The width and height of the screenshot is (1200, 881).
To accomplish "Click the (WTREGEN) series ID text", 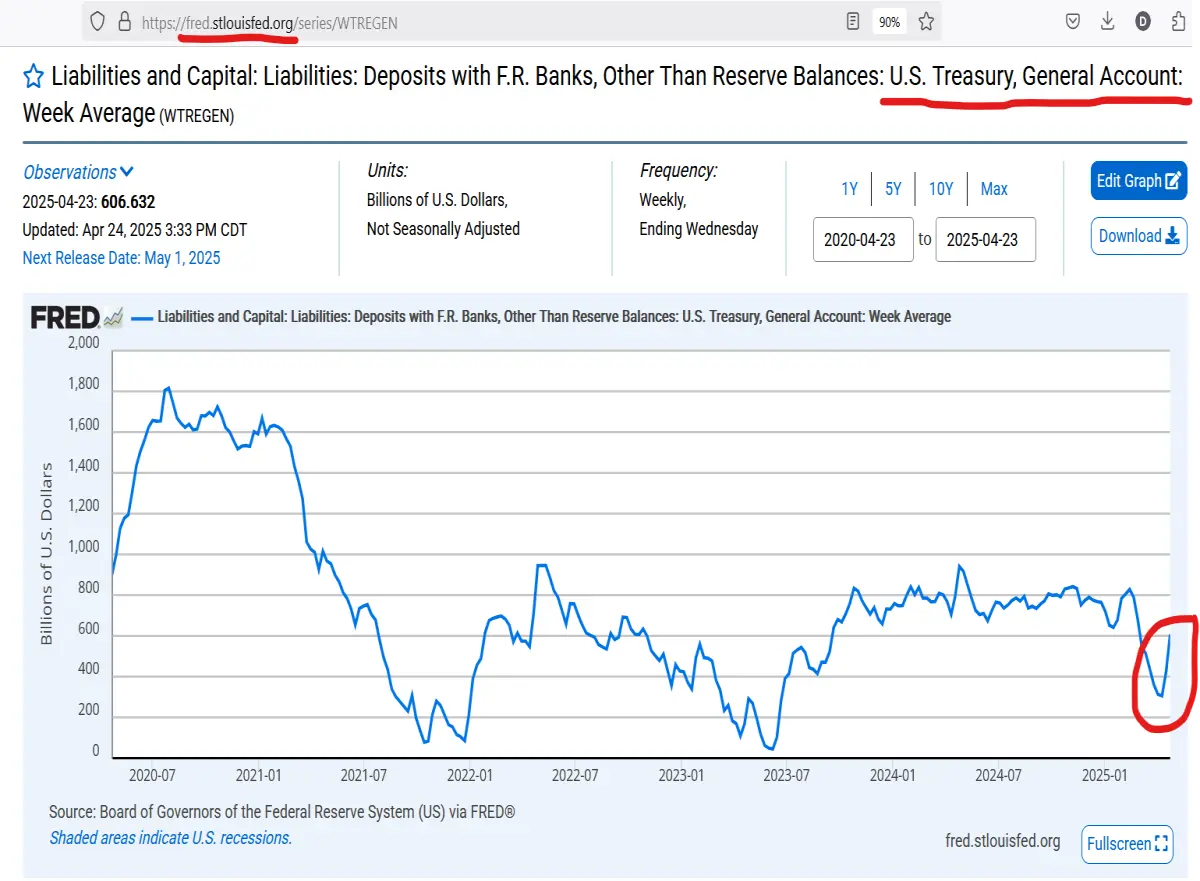I will tap(197, 116).
